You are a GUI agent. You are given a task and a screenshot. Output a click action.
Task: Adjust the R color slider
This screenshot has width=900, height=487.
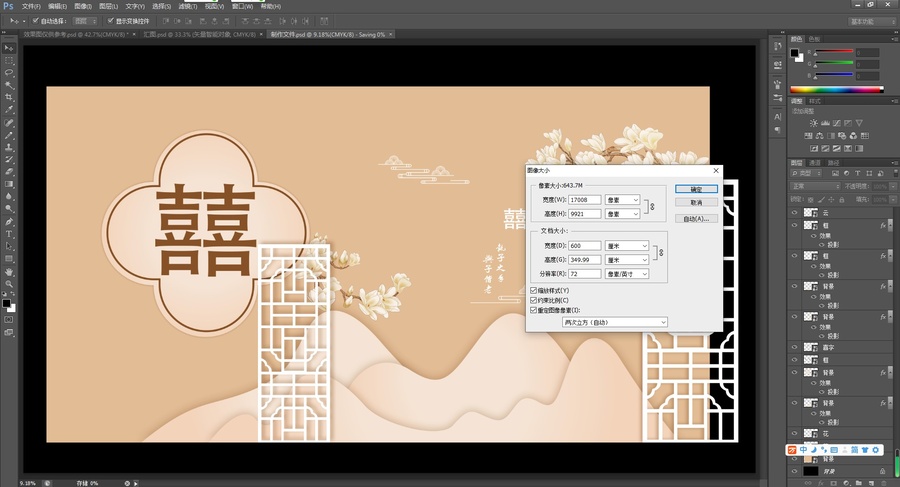tap(833, 52)
